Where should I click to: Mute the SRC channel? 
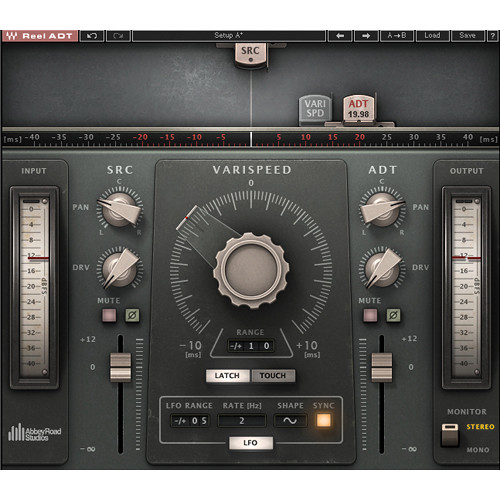109,315
